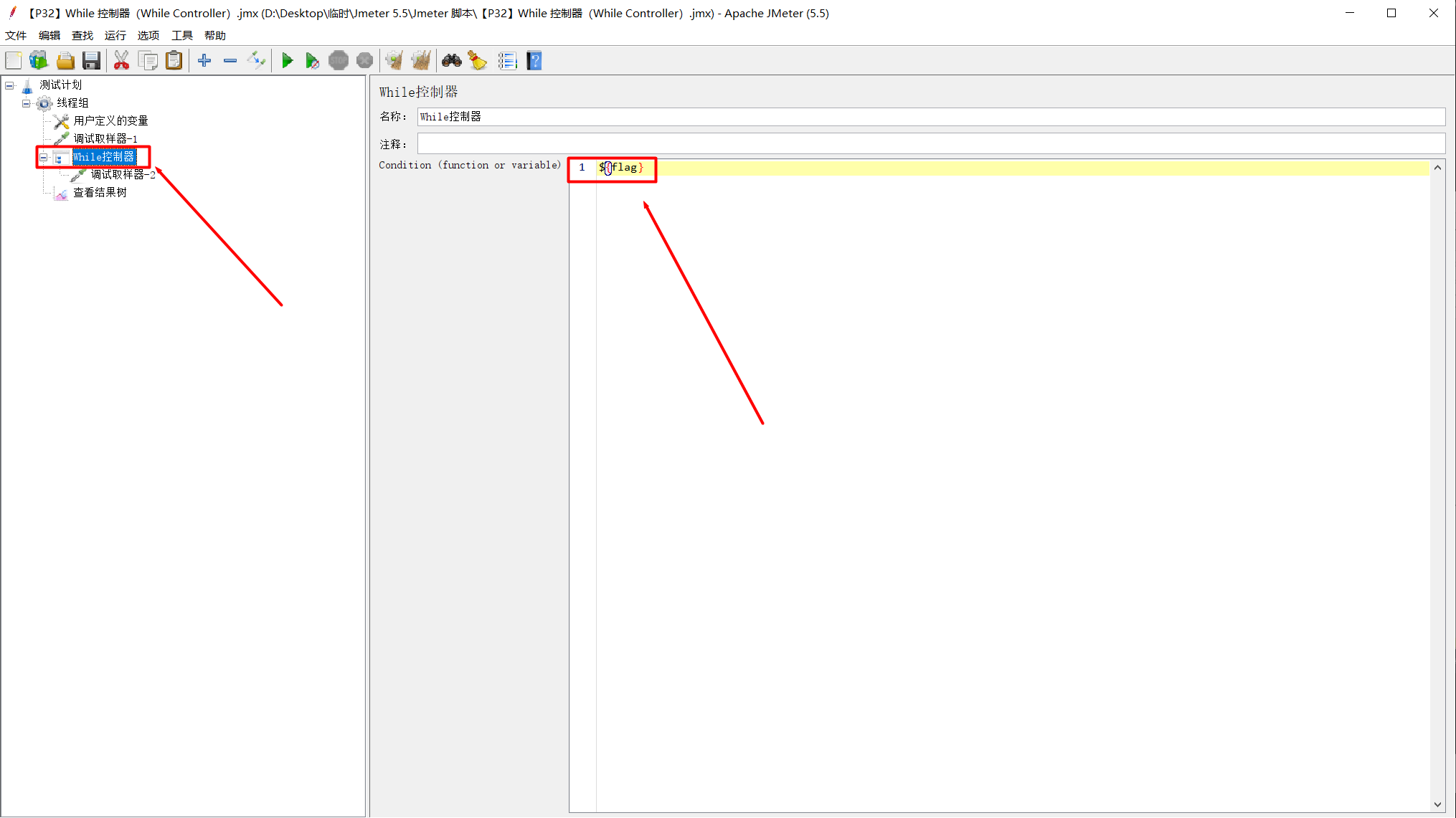1456x818 pixels.
Task: Click the Paste clipboard icon
Action: click(174, 60)
